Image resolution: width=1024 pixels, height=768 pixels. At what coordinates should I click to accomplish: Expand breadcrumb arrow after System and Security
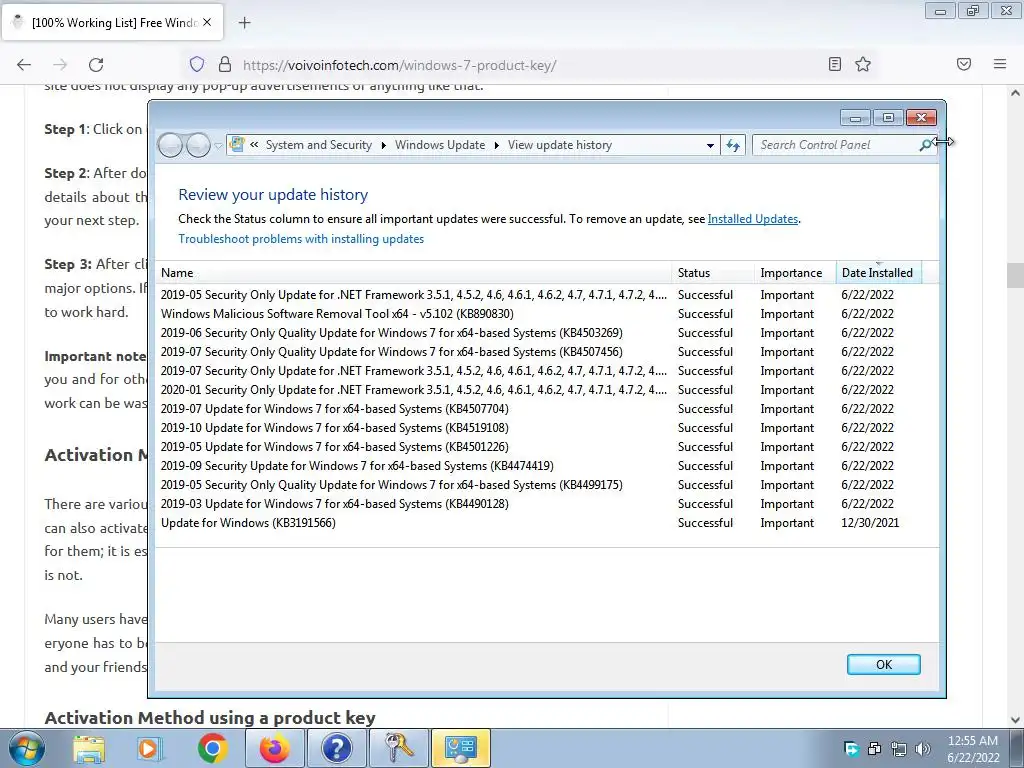[x=383, y=145]
